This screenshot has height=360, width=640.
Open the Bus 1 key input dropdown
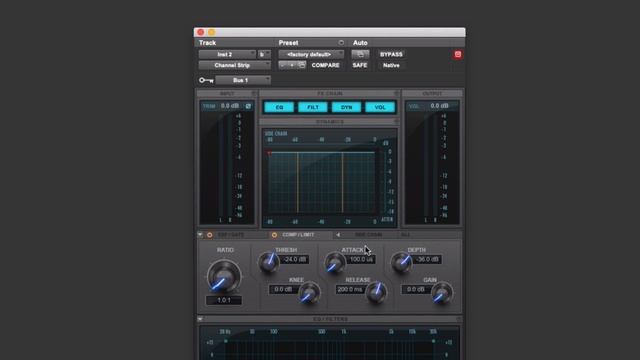[243, 80]
